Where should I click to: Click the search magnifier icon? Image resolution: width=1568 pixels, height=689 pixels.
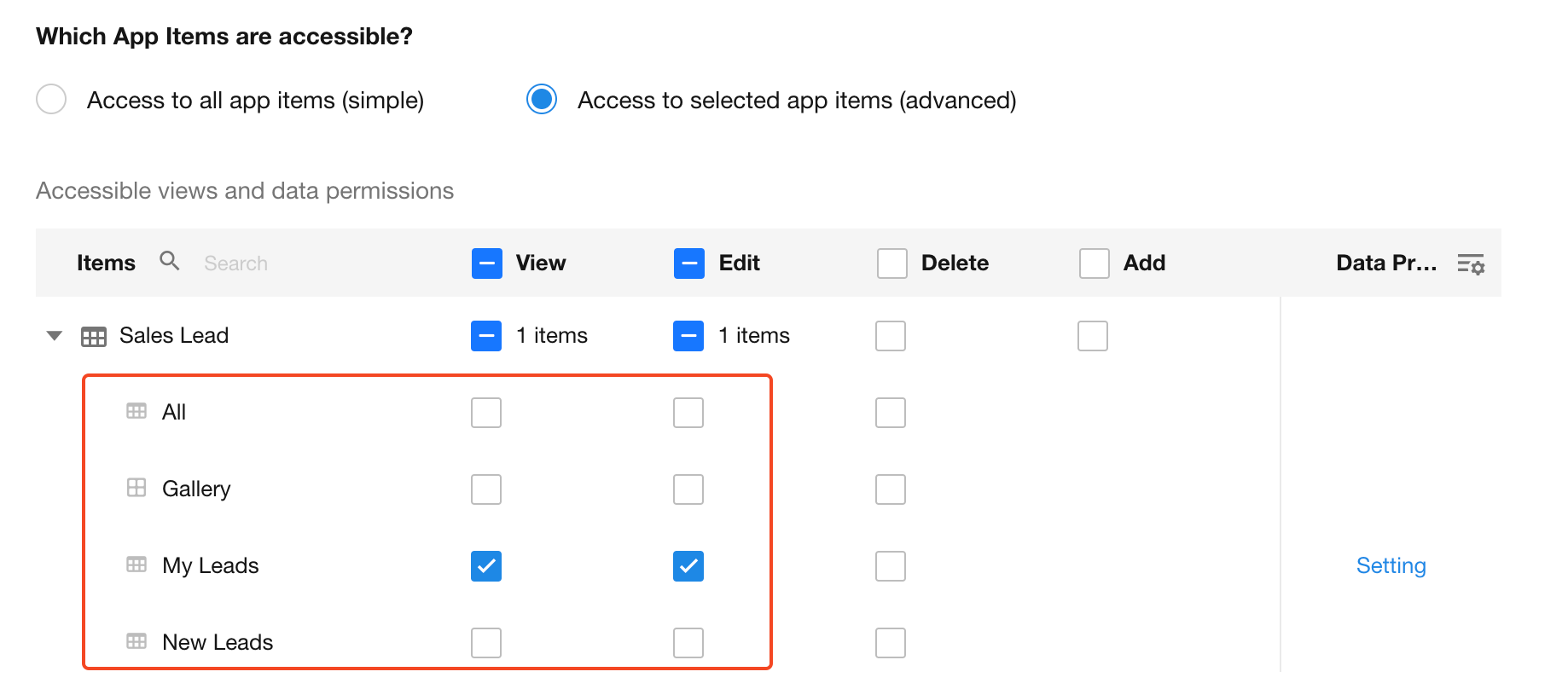[170, 261]
